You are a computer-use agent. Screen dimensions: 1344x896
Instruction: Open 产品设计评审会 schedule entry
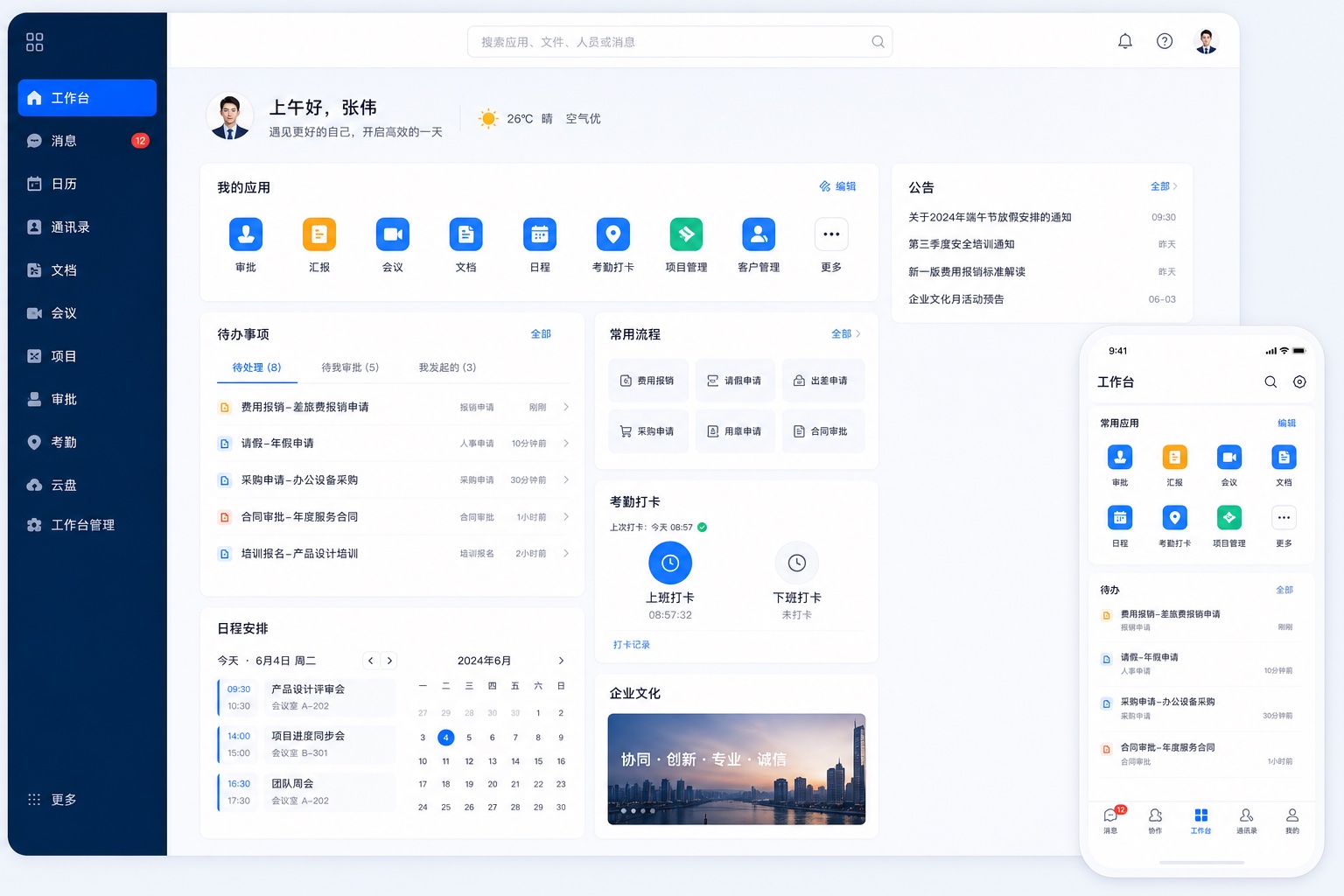click(306, 697)
